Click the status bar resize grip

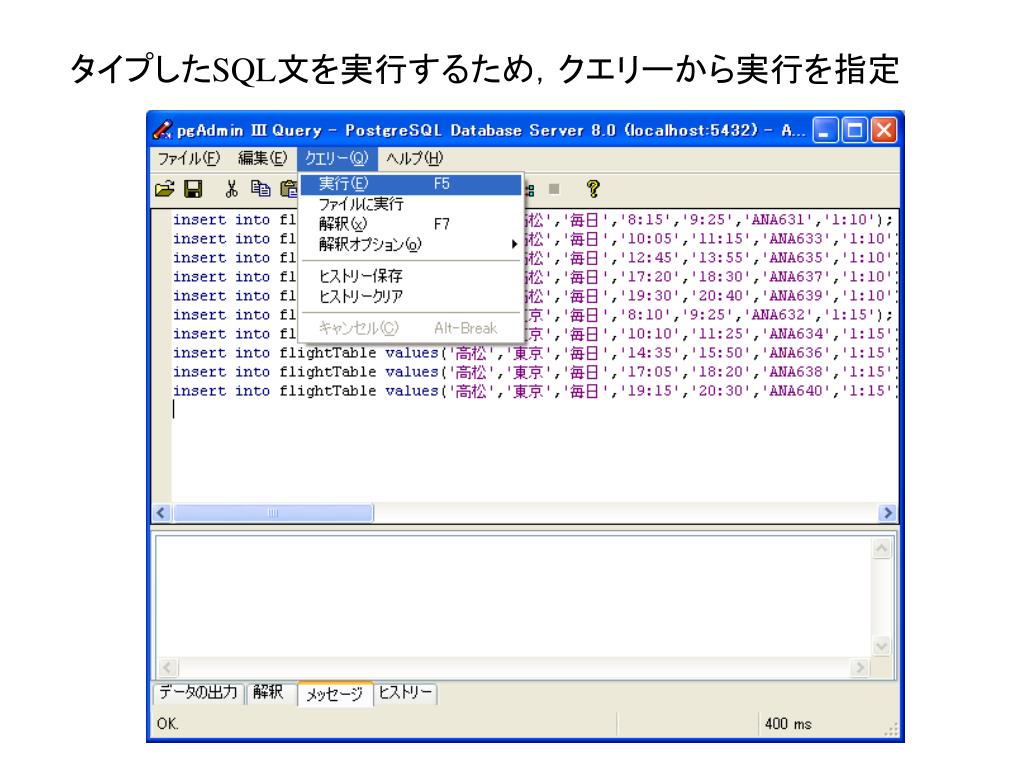point(892,729)
